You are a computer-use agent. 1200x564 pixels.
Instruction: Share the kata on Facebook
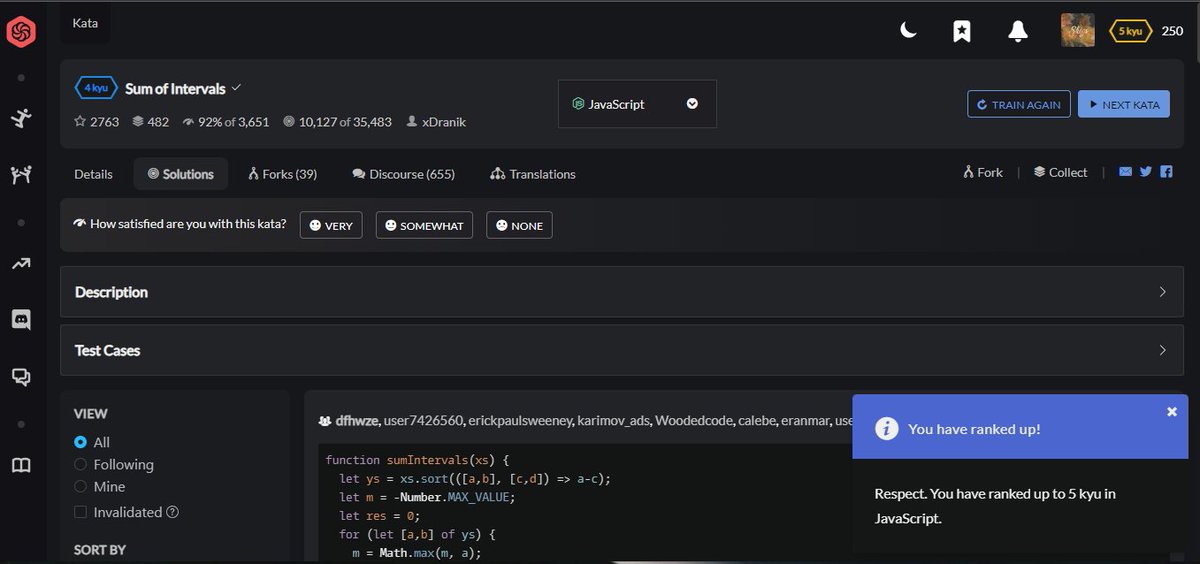point(1166,172)
